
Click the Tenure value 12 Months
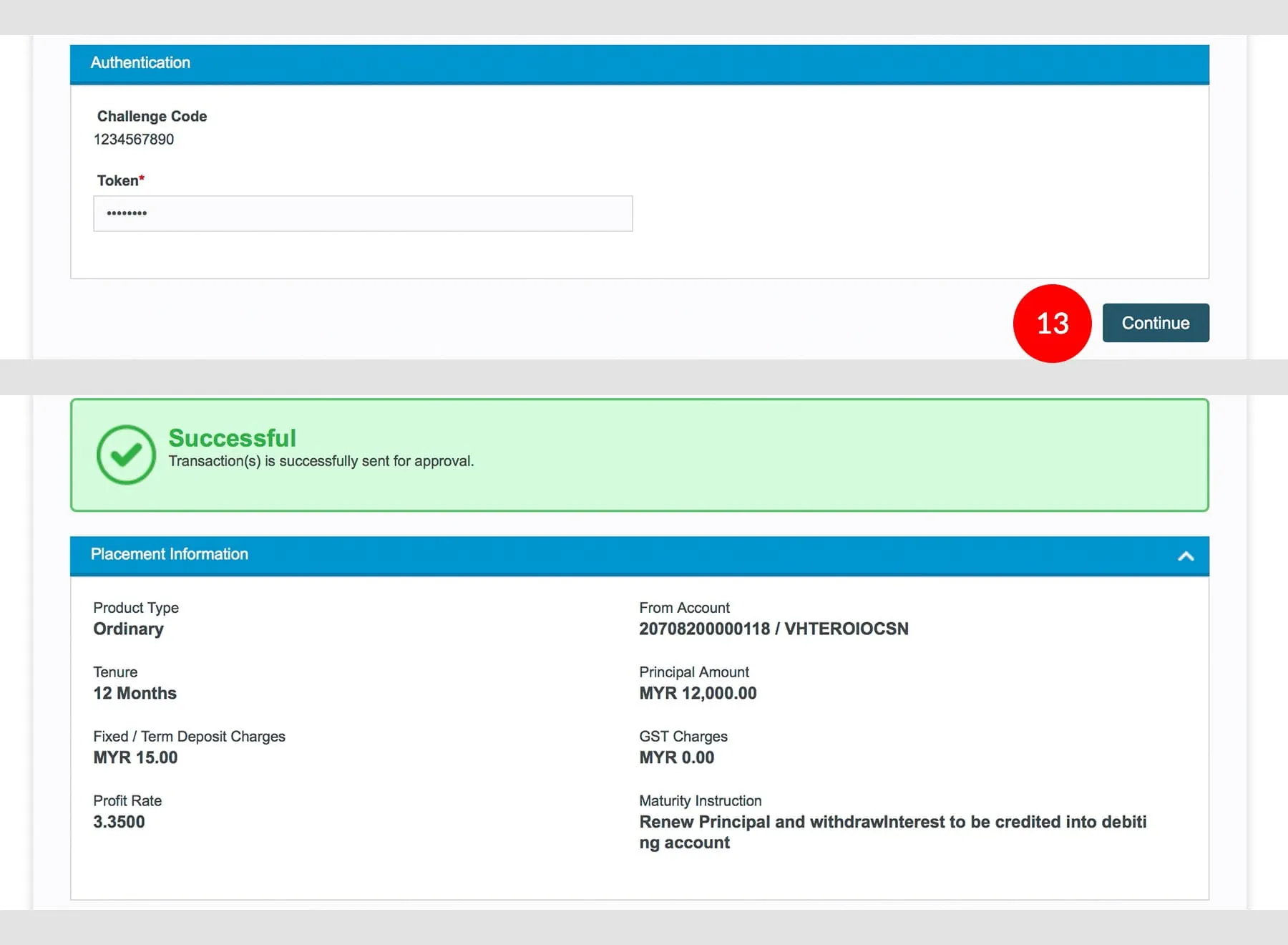point(135,693)
